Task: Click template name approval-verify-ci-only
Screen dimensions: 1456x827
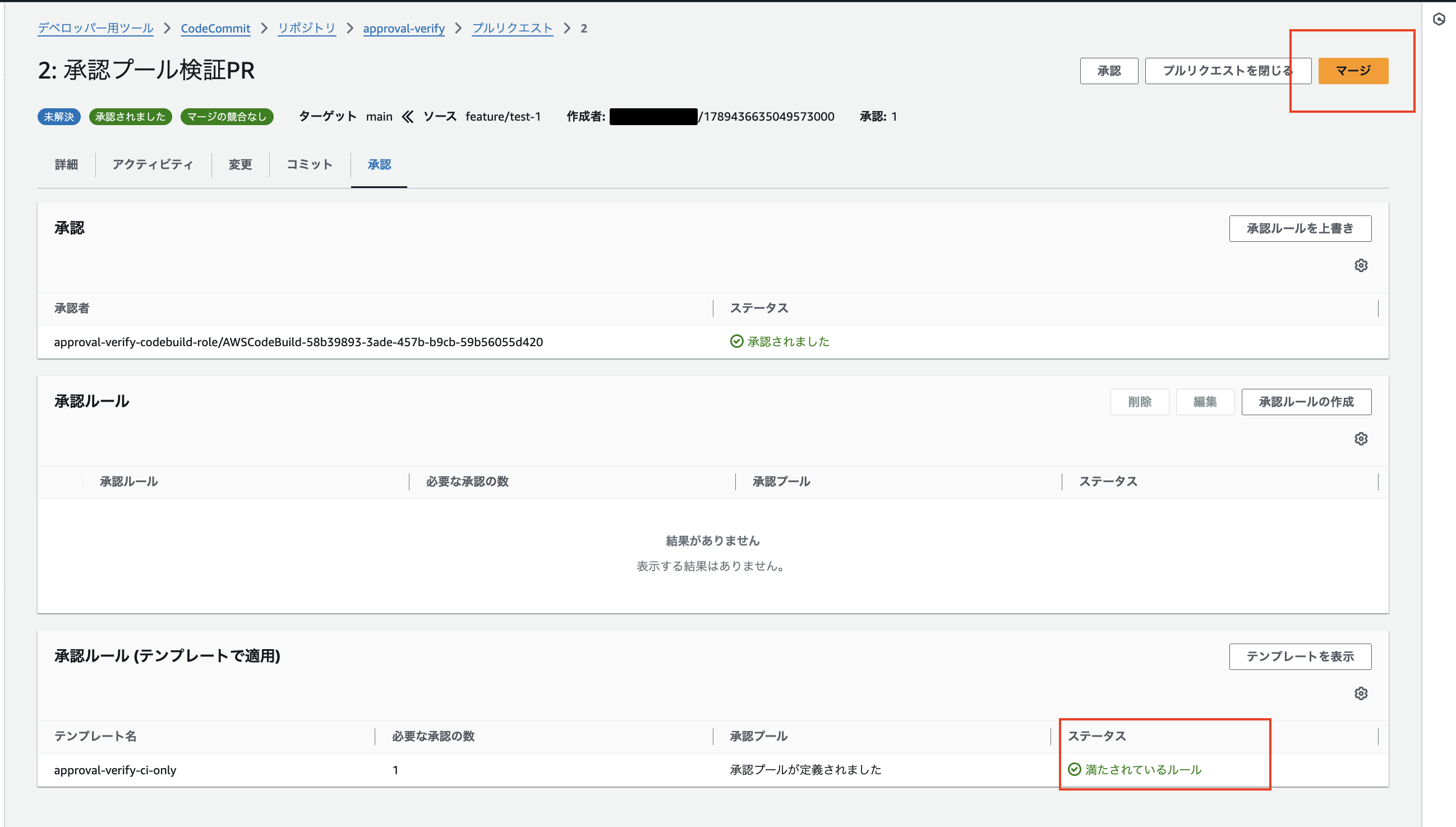Action: point(115,770)
